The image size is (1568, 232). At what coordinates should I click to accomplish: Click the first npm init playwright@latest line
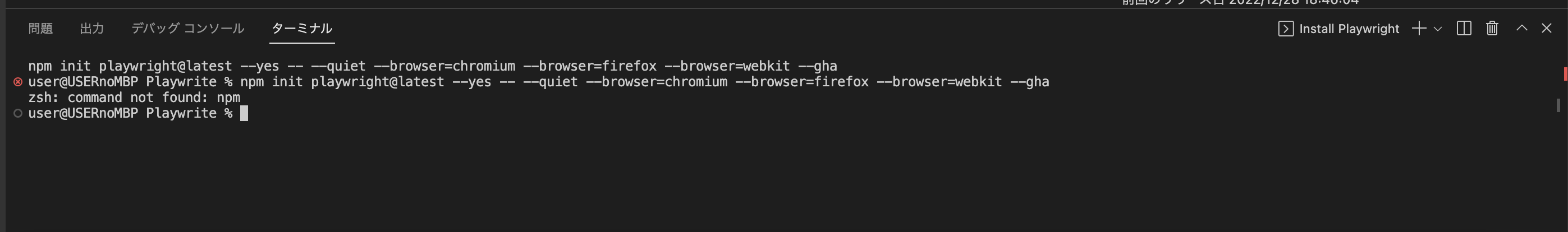tap(432, 66)
